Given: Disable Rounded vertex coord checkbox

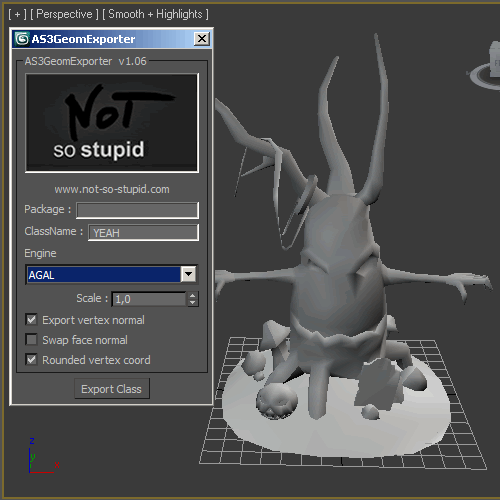Looking at the screenshot, I should click(31, 360).
